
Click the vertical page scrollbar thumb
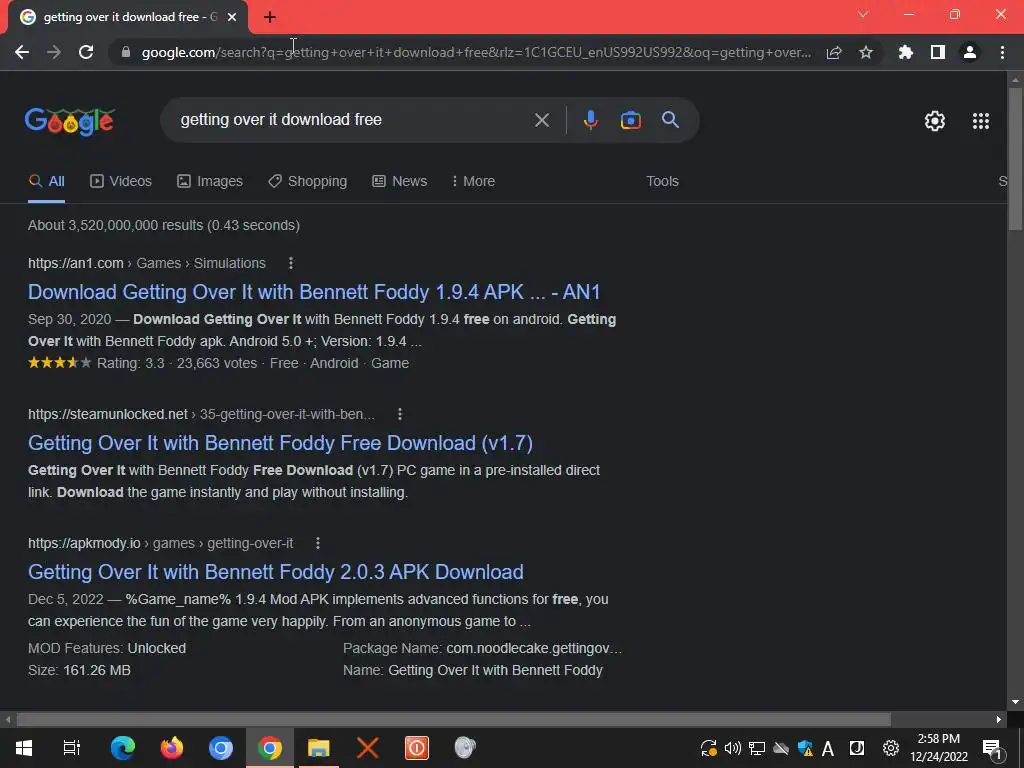point(1015,159)
